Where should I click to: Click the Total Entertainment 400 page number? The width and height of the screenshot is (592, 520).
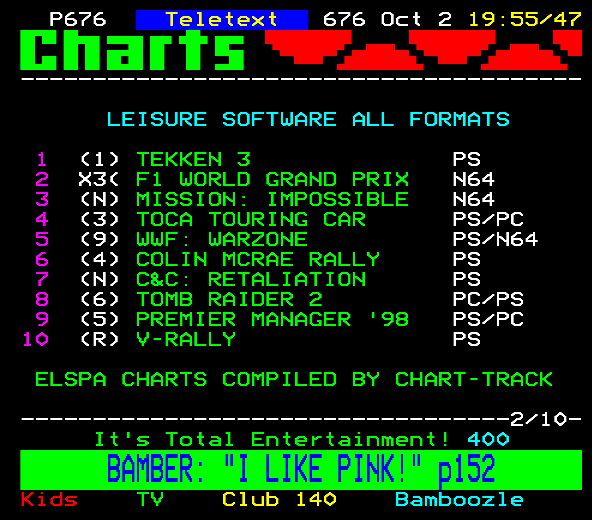point(488,439)
